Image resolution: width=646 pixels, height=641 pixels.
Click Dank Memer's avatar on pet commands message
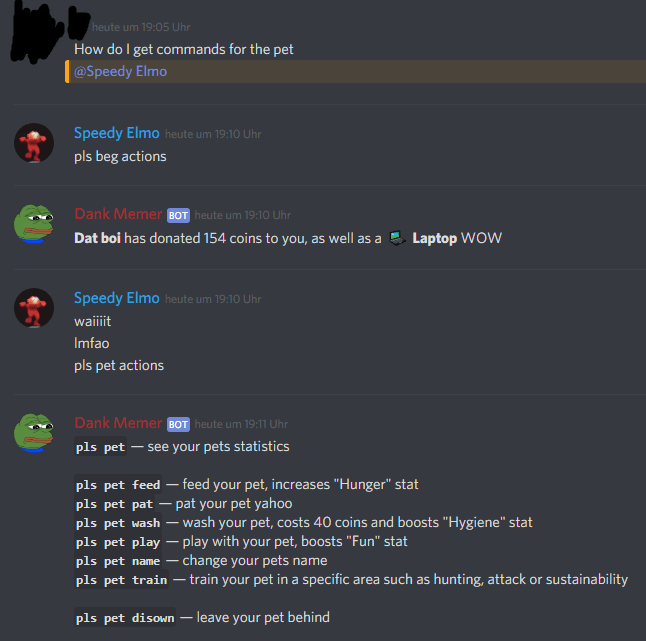pos(34,433)
